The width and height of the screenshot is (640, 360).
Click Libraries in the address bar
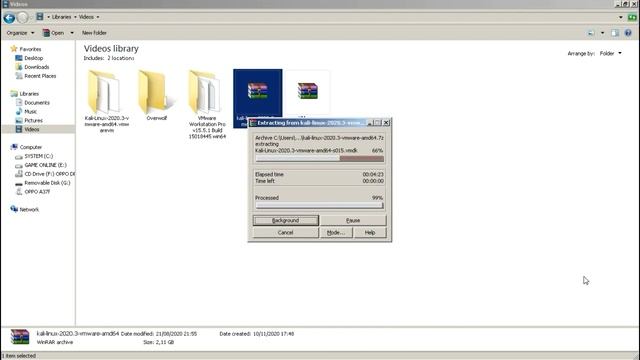pyautogui.click(x=61, y=17)
